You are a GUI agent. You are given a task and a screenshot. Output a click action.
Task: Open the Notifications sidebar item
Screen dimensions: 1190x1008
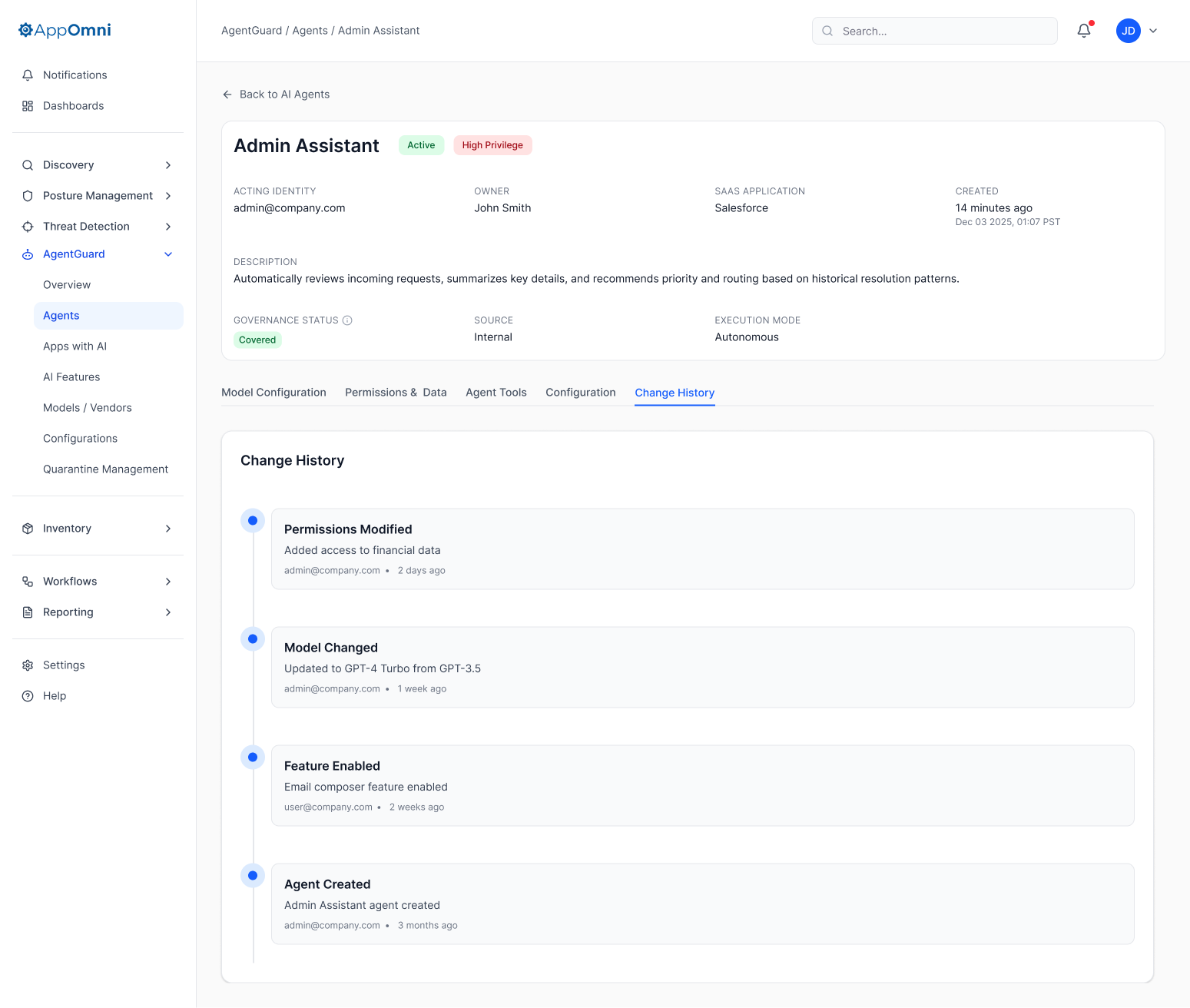[75, 75]
